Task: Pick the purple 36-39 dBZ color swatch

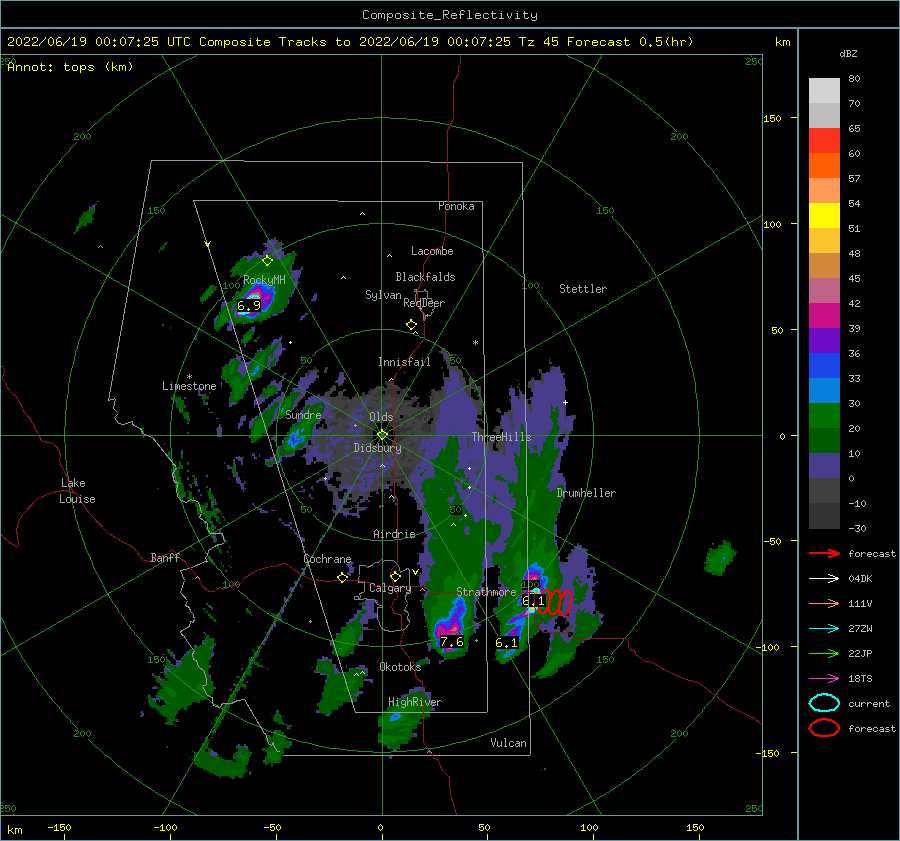Action: tap(824, 341)
